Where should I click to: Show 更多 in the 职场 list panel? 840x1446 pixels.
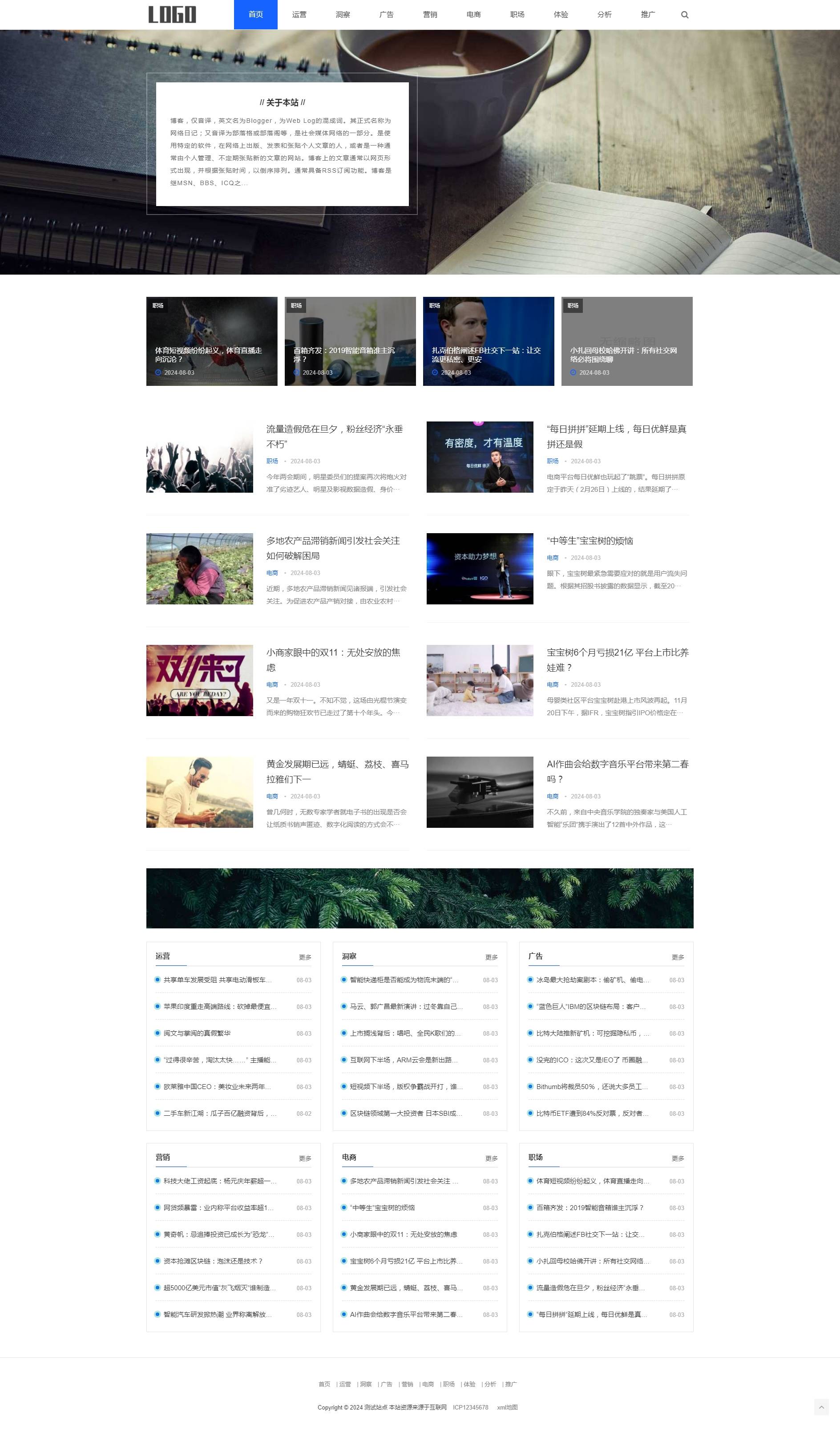pyautogui.click(x=678, y=1158)
